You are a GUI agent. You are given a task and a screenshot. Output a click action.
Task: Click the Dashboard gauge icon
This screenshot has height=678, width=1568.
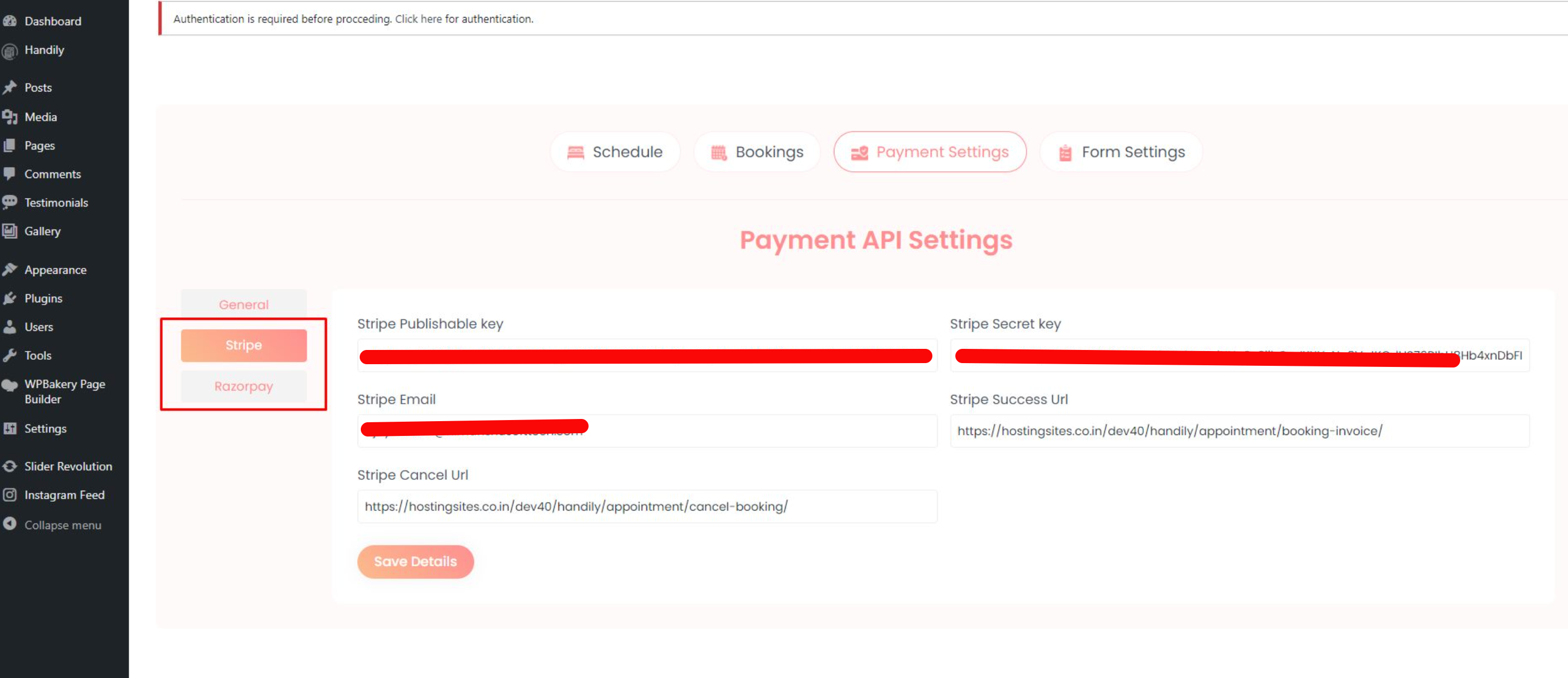[9, 21]
